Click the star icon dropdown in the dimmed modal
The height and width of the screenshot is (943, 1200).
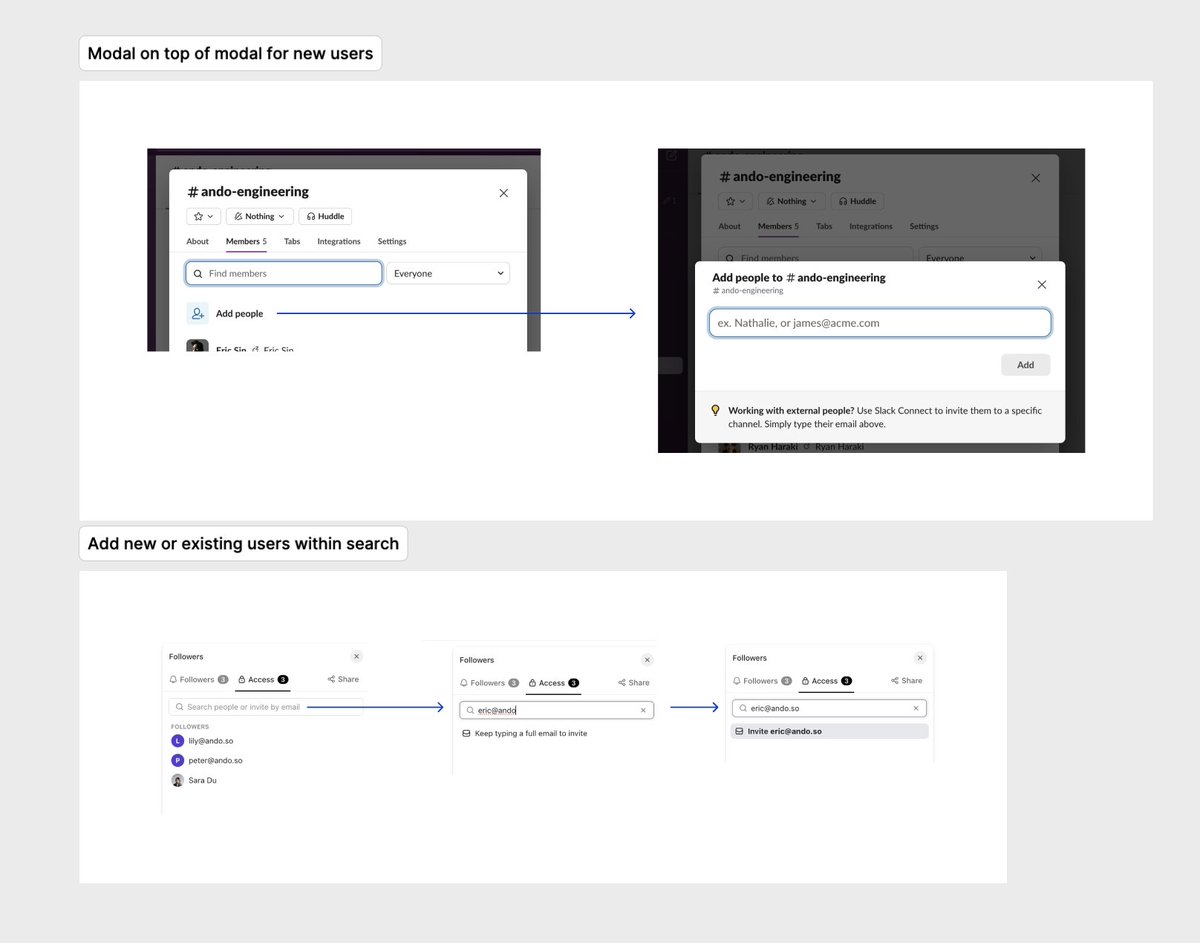click(736, 201)
